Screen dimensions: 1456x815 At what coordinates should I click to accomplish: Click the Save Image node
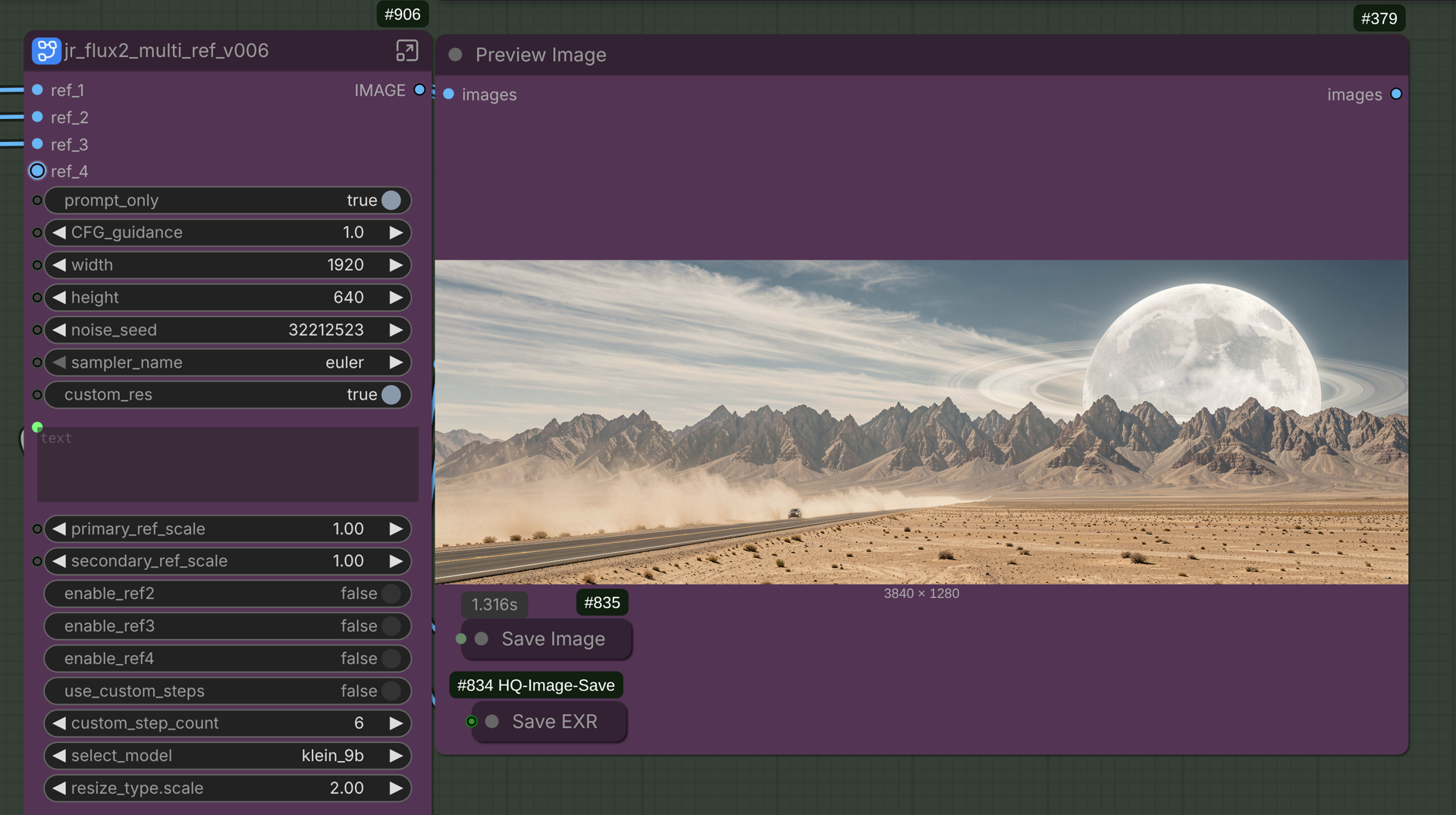point(547,639)
